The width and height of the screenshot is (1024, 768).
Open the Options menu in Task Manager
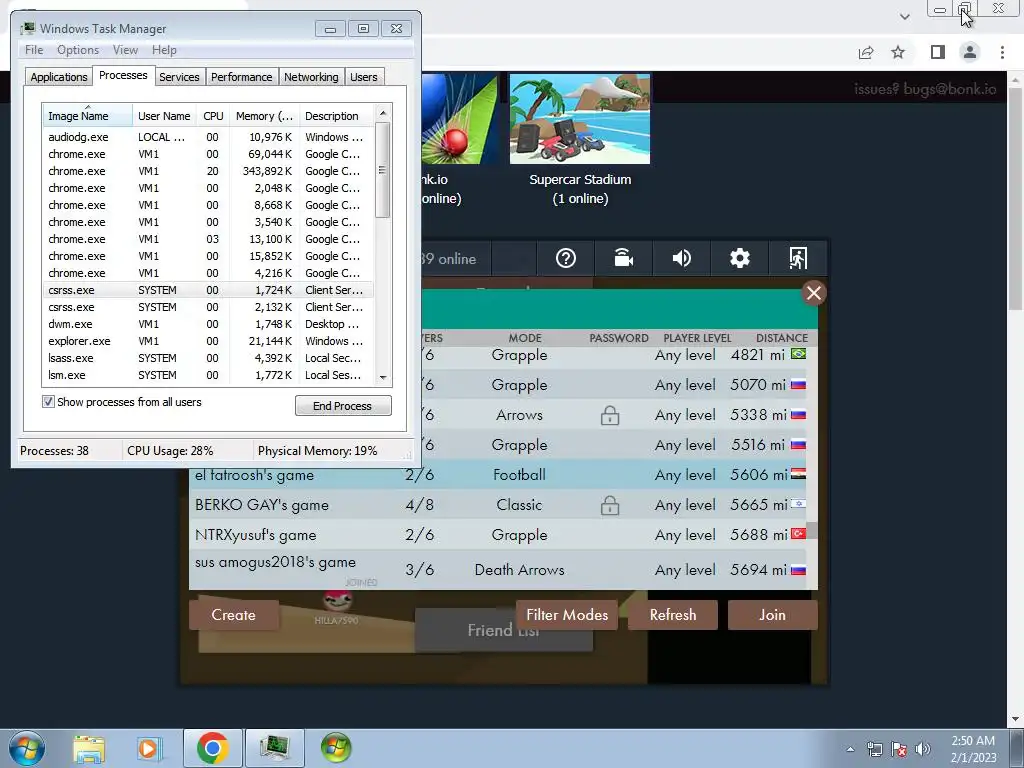click(x=78, y=50)
